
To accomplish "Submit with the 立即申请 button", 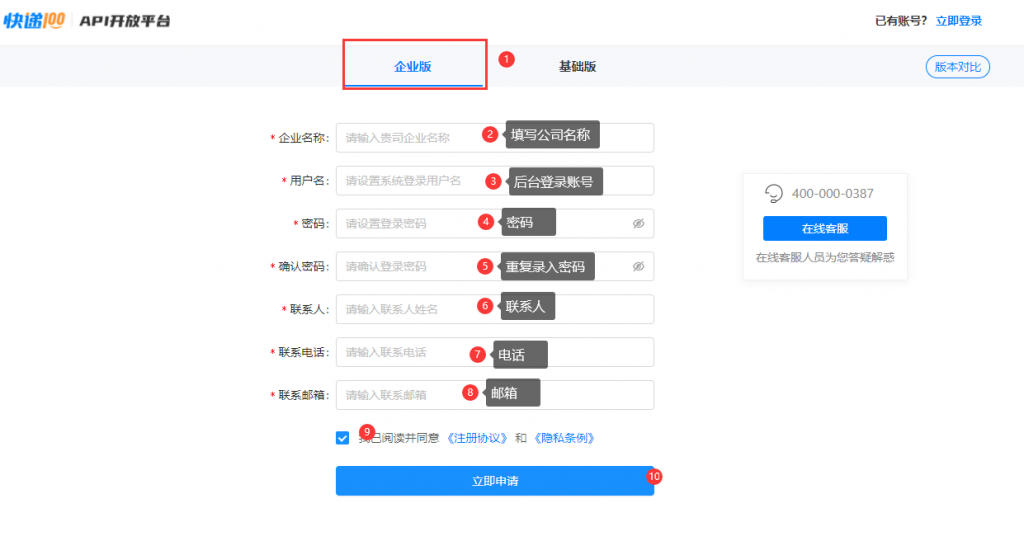I will (x=495, y=481).
